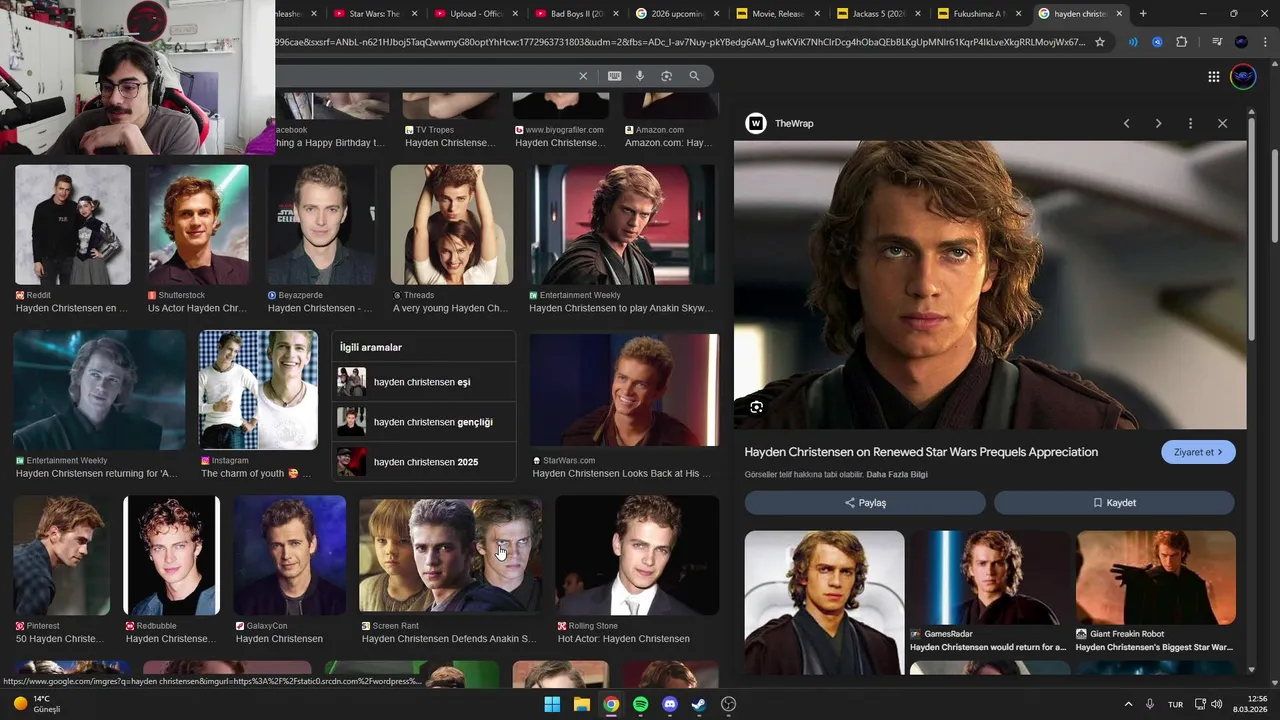Switch to the Movie, Release tab

(778, 14)
